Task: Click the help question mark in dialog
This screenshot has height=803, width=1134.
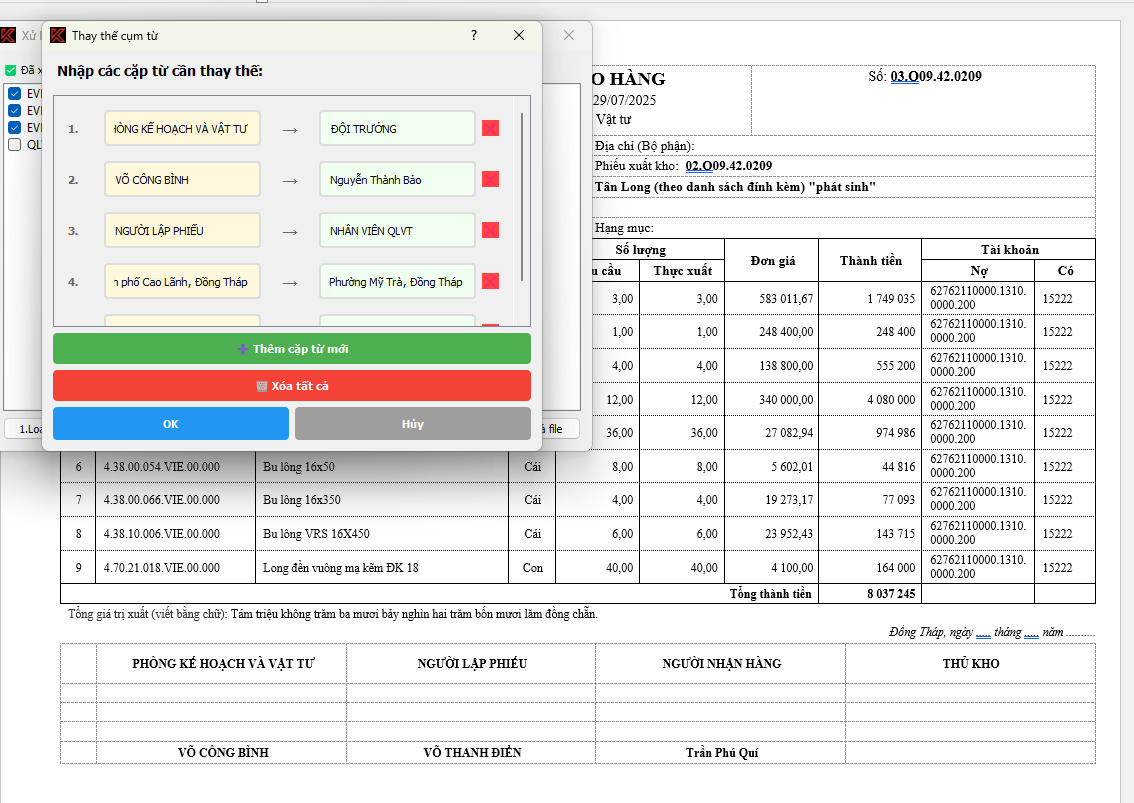Action: coord(474,35)
